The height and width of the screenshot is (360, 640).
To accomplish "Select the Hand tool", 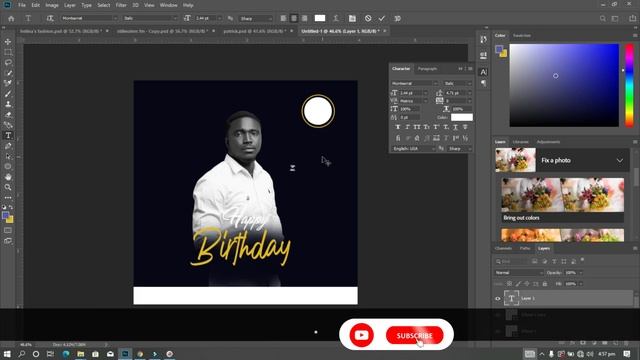I will (x=8, y=177).
